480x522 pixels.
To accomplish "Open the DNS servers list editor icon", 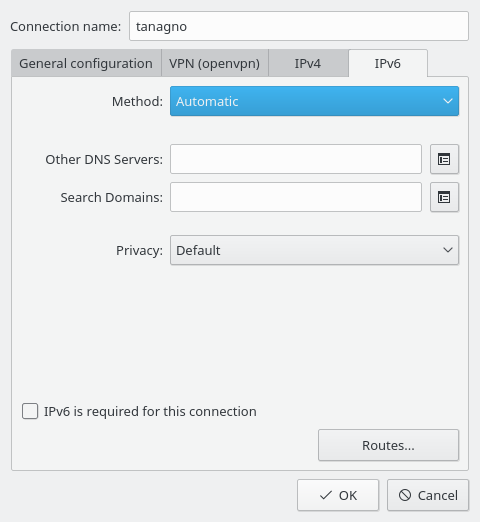I will coord(444,159).
